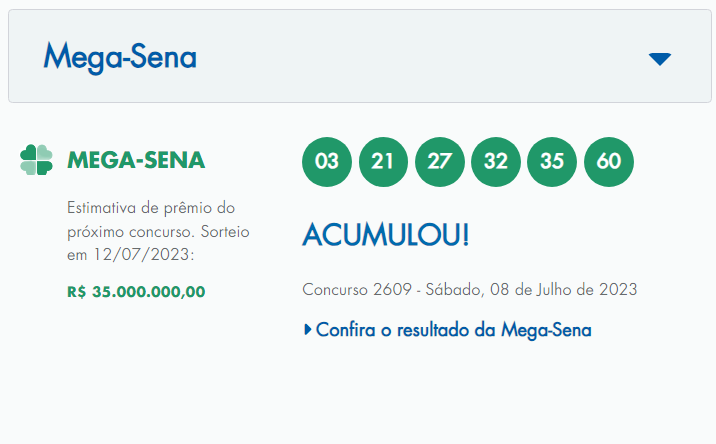
Task: Click the 'próximo concurso. Sorteio' text line
Action: coord(158,231)
